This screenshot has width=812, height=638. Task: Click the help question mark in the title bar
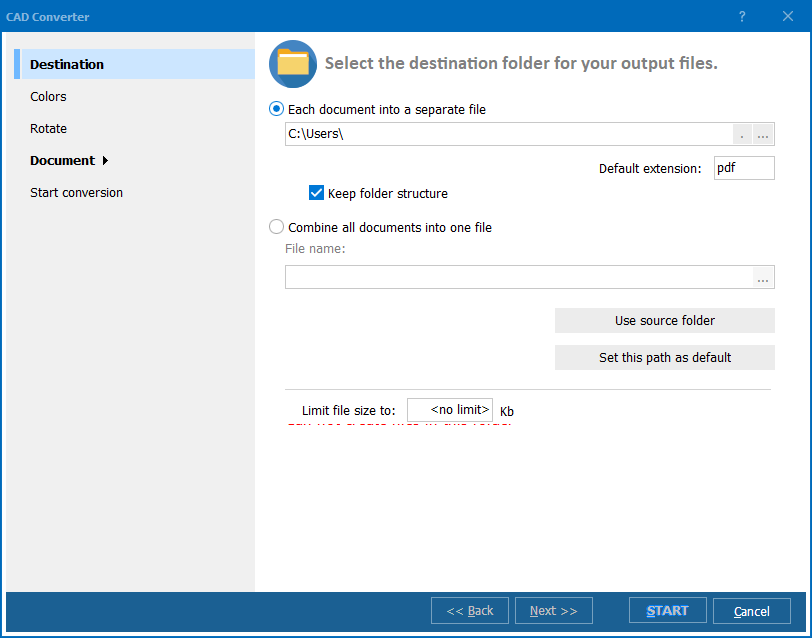pyautogui.click(x=742, y=17)
